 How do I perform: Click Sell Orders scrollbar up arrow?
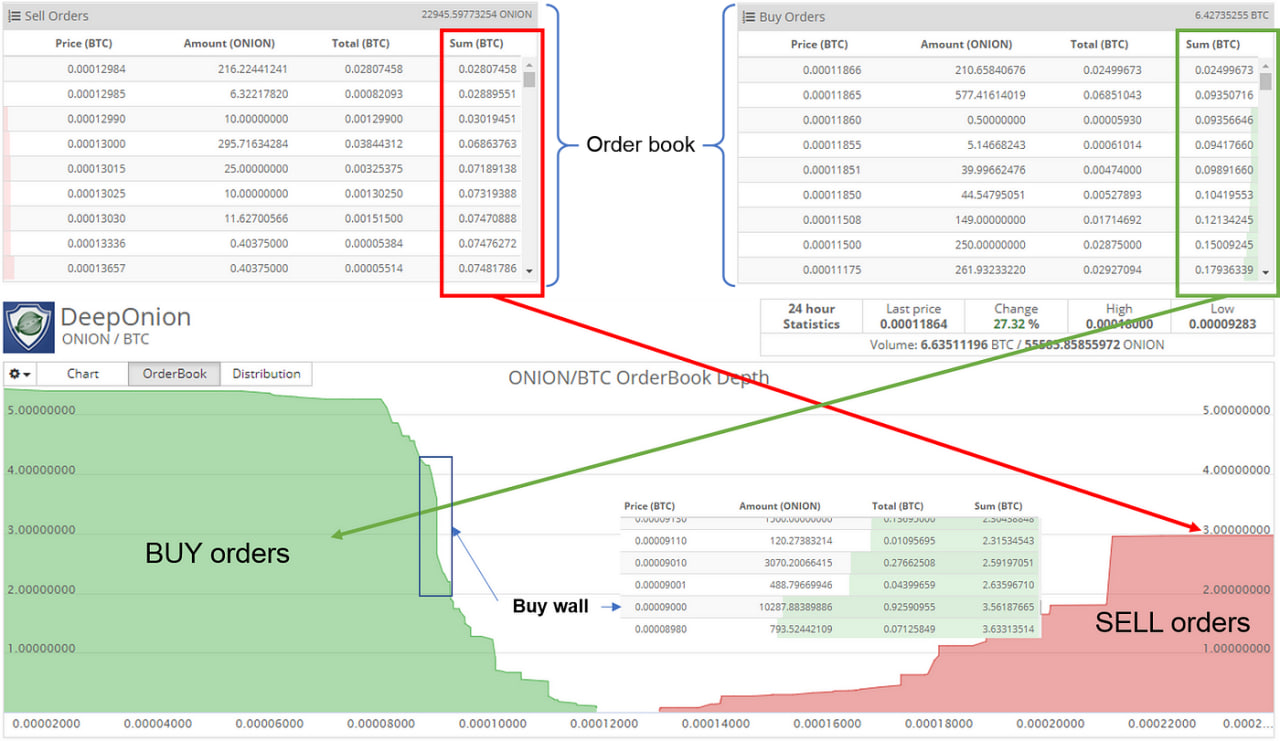point(529,66)
